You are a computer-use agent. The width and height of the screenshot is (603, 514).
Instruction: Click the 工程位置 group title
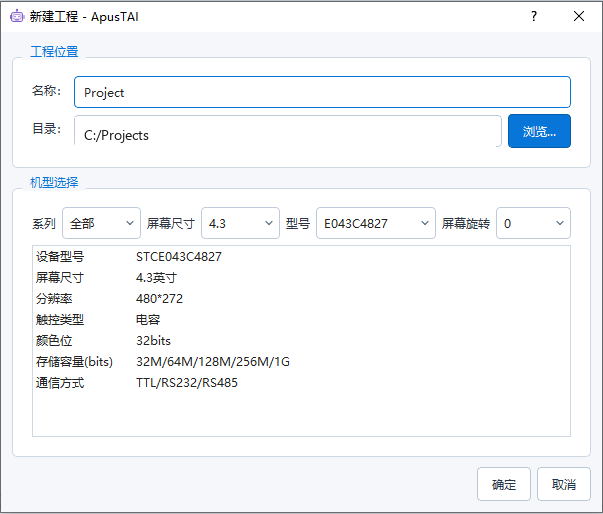tap(54, 52)
